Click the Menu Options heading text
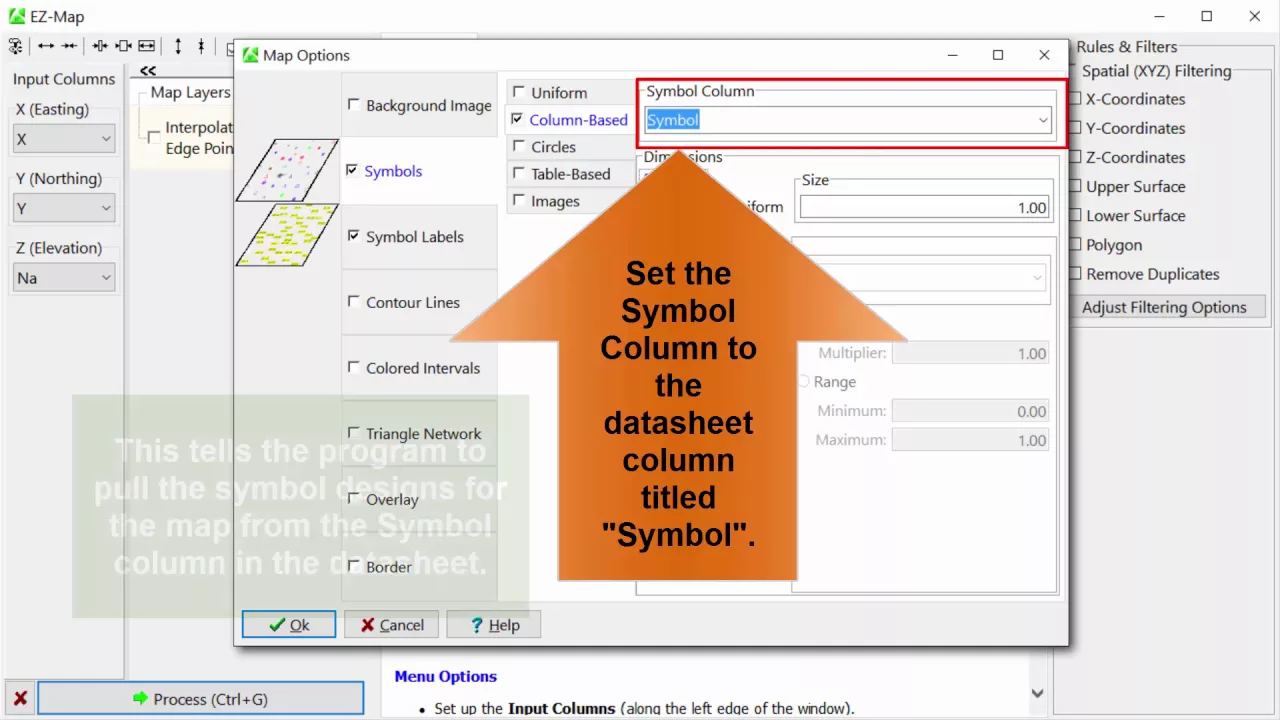This screenshot has width=1280, height=720. (x=445, y=676)
